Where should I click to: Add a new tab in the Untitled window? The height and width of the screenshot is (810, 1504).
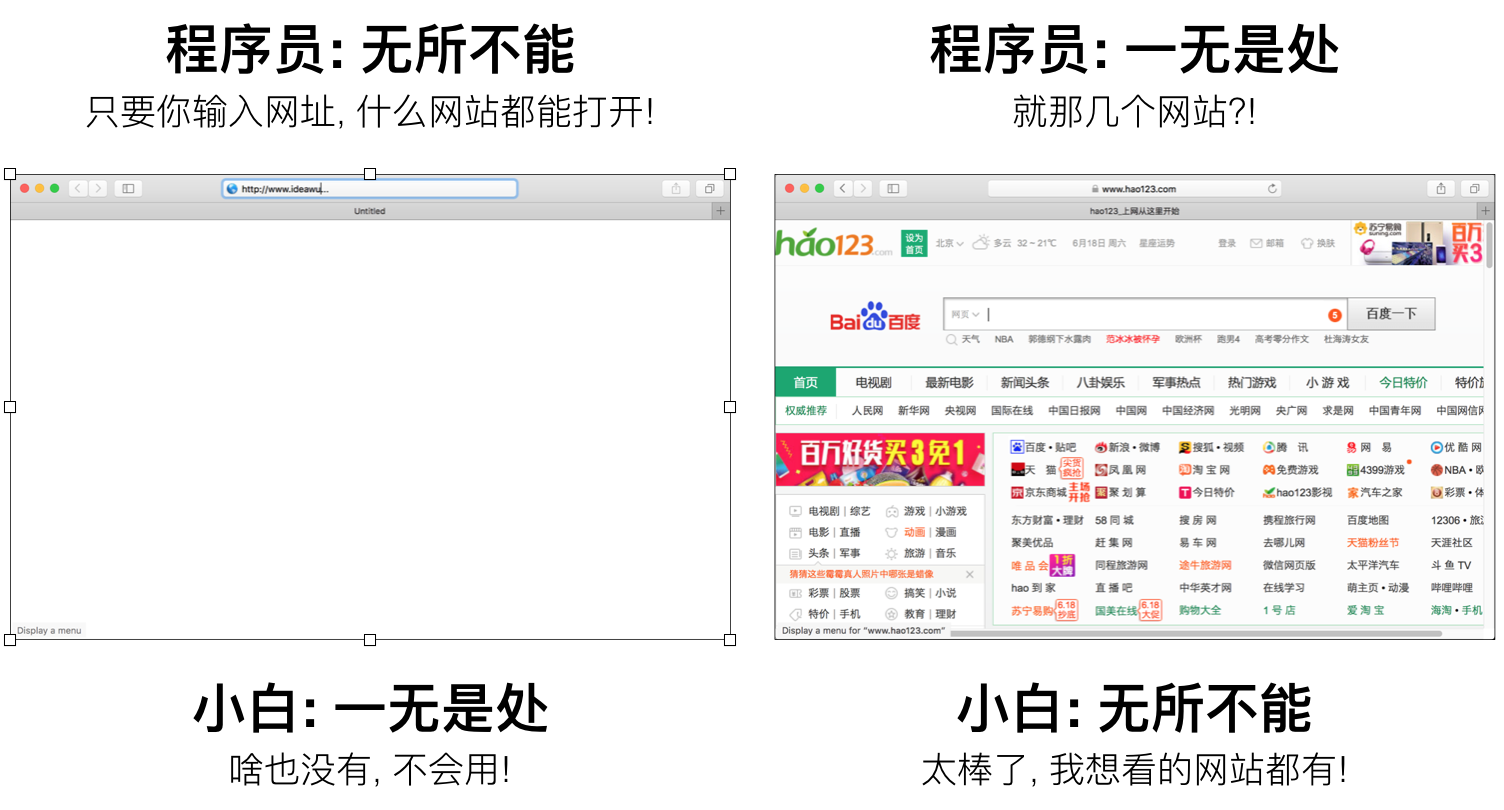[x=721, y=211]
